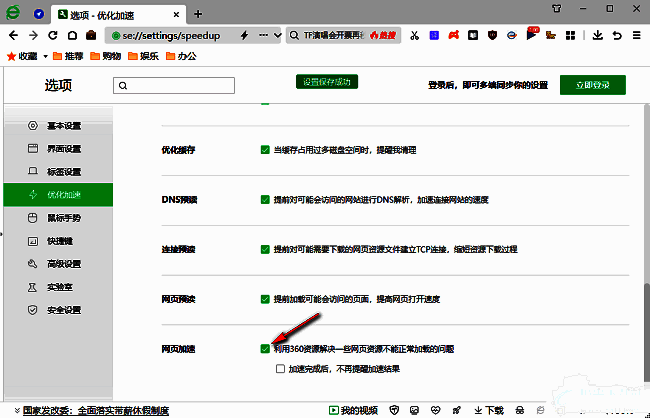Toggle the DNS pre-resolve checkbox
650x418 pixels.
[x=265, y=199]
